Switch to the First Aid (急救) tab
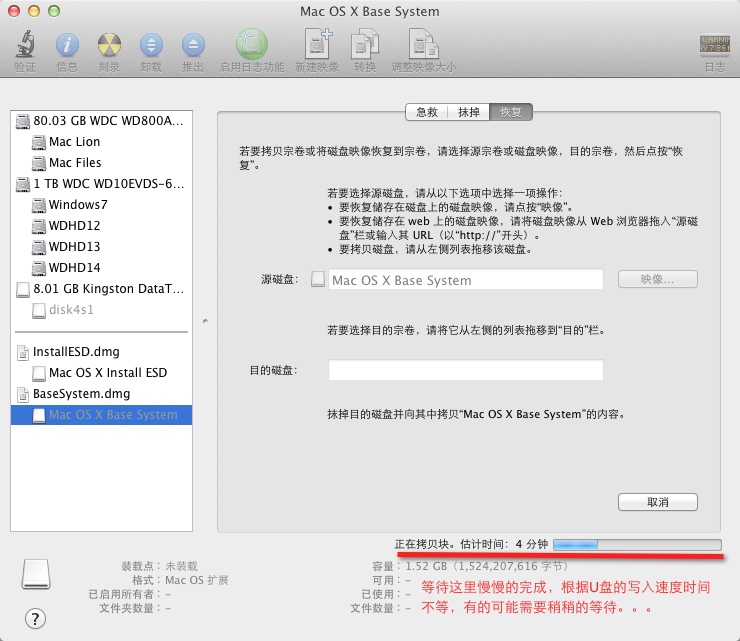Screen dimensions: 740x641 coord(427,112)
